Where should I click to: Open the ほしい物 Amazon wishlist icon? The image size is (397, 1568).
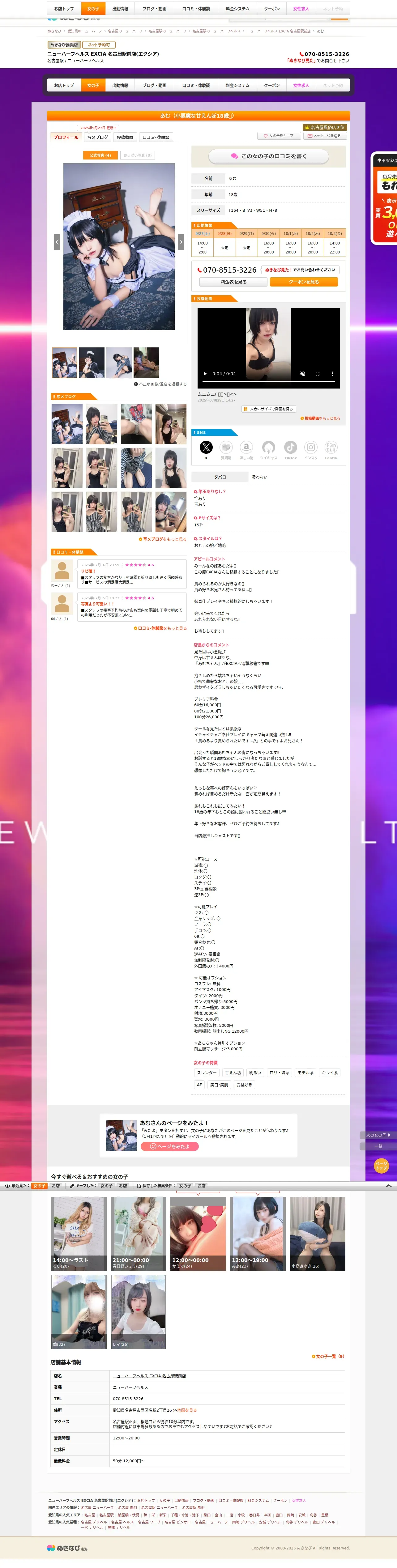tap(246, 447)
